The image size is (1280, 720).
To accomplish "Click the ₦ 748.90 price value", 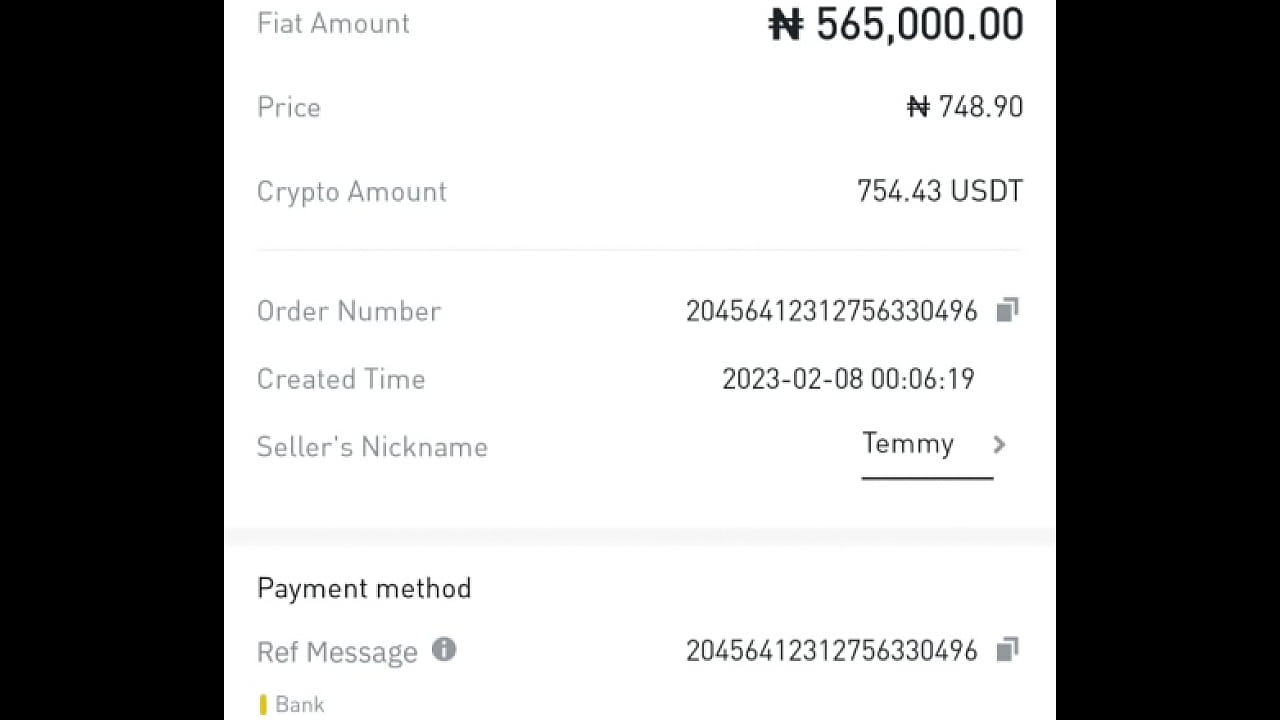I will [964, 107].
